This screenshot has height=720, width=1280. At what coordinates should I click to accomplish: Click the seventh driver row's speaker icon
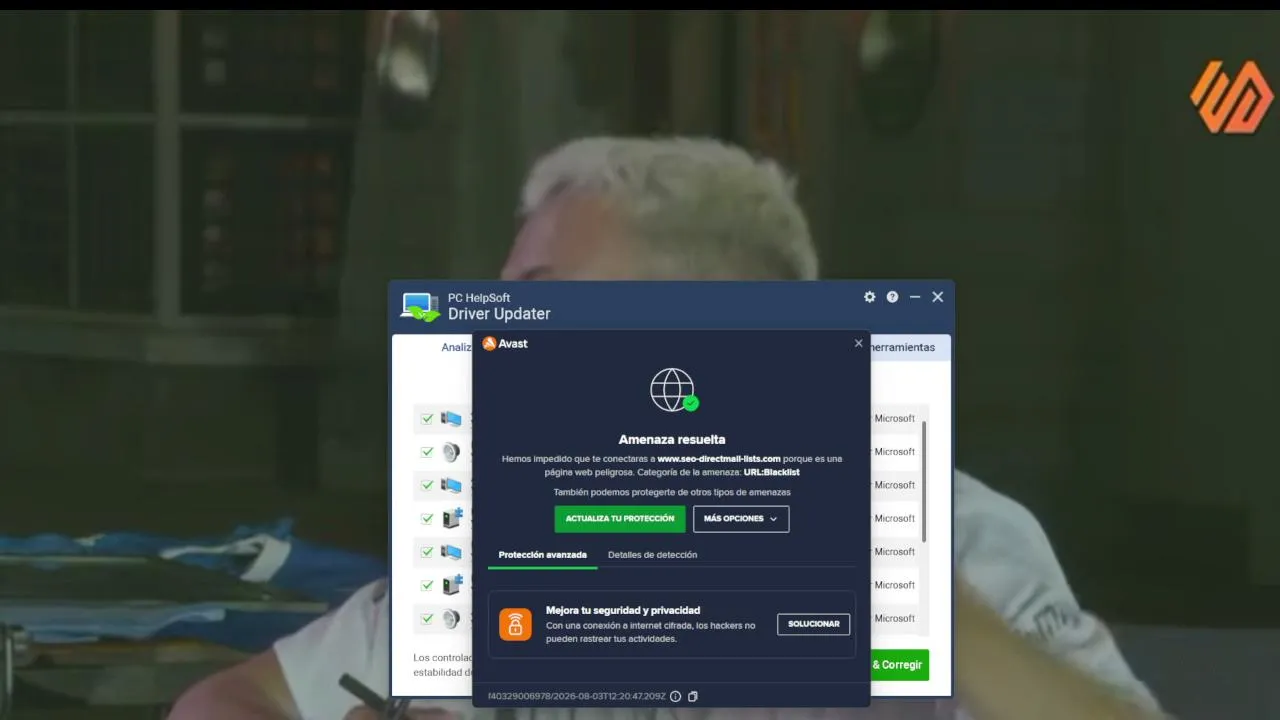click(452, 618)
